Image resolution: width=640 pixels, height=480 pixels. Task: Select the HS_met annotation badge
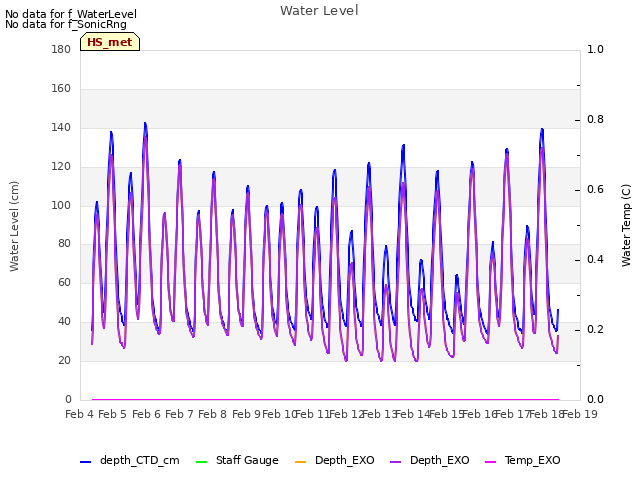(x=110, y=42)
